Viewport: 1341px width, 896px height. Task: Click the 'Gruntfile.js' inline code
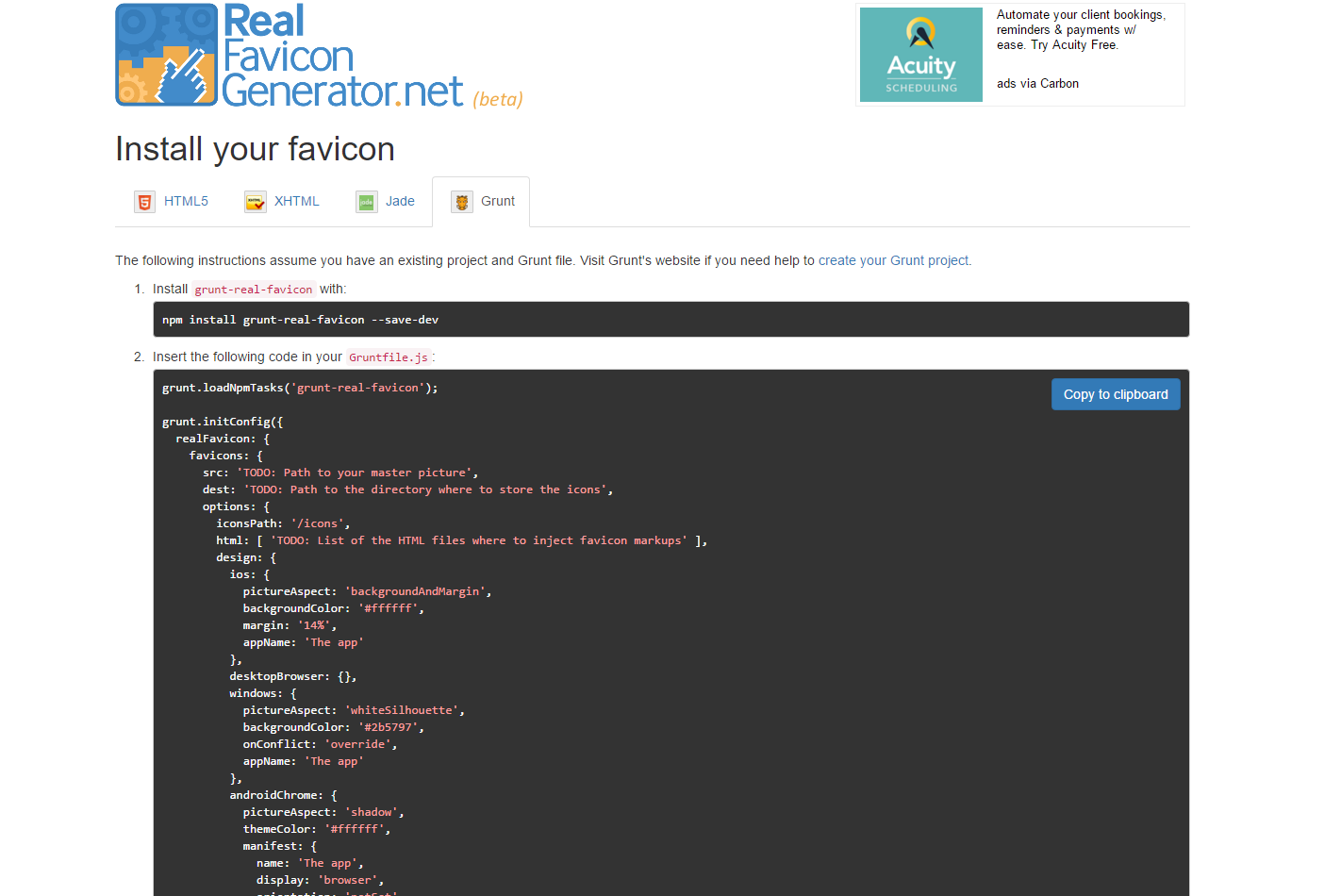click(x=389, y=357)
